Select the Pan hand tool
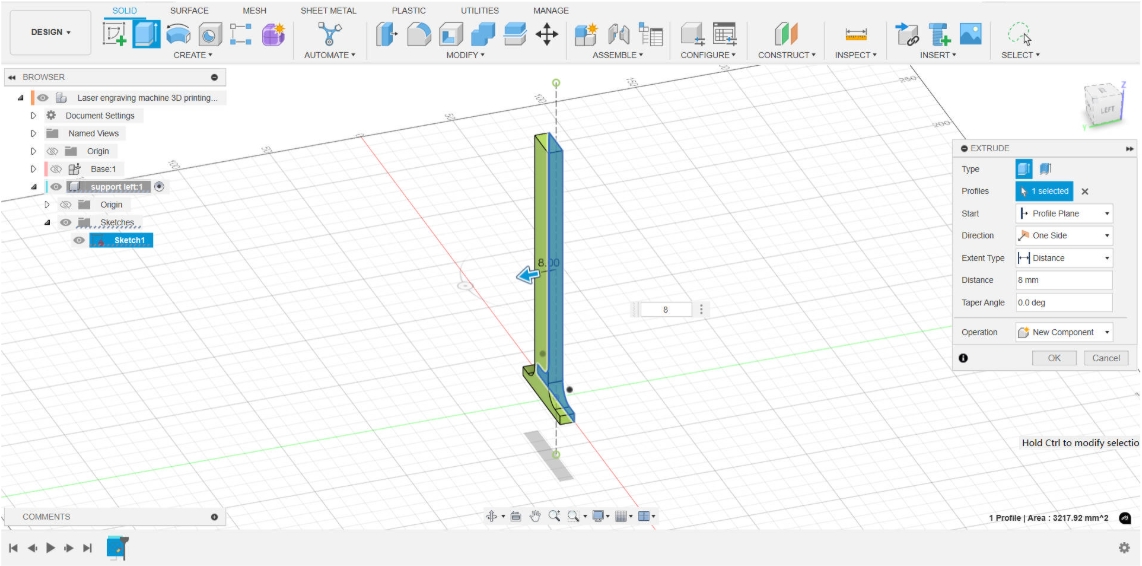Screen dimensions: 1142x566 535,516
